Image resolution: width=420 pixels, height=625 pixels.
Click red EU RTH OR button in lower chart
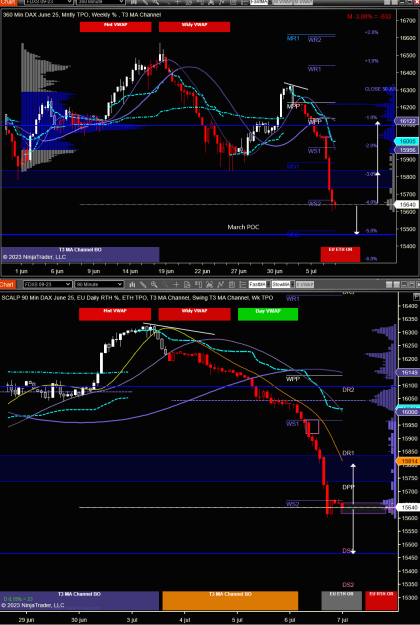tap(381, 601)
